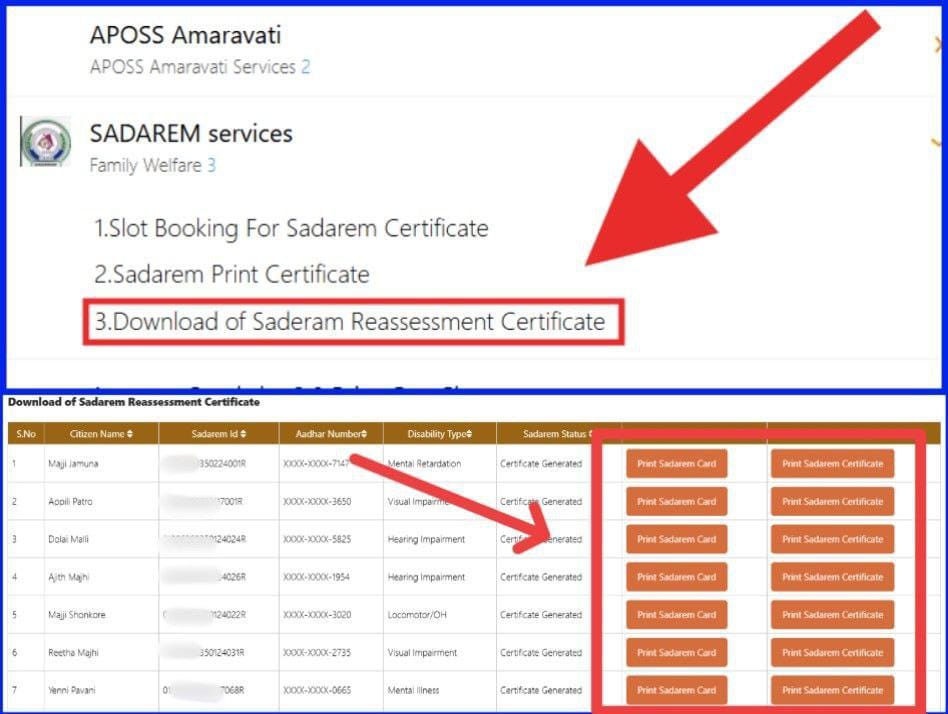
Task: Print Sadarem Card for Majji Shonkore
Action: click(676, 615)
